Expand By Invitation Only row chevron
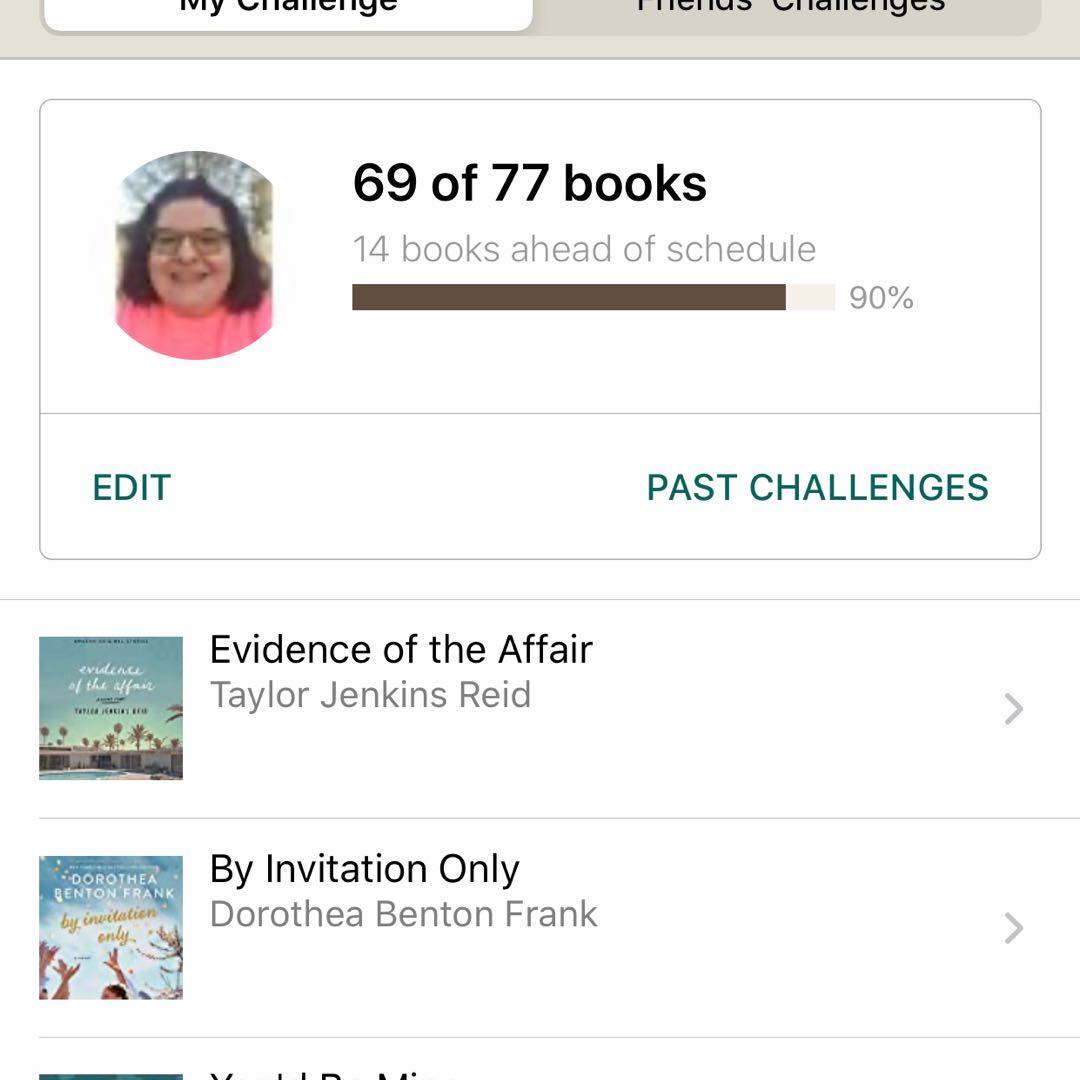The image size is (1080, 1080). [x=1013, y=928]
